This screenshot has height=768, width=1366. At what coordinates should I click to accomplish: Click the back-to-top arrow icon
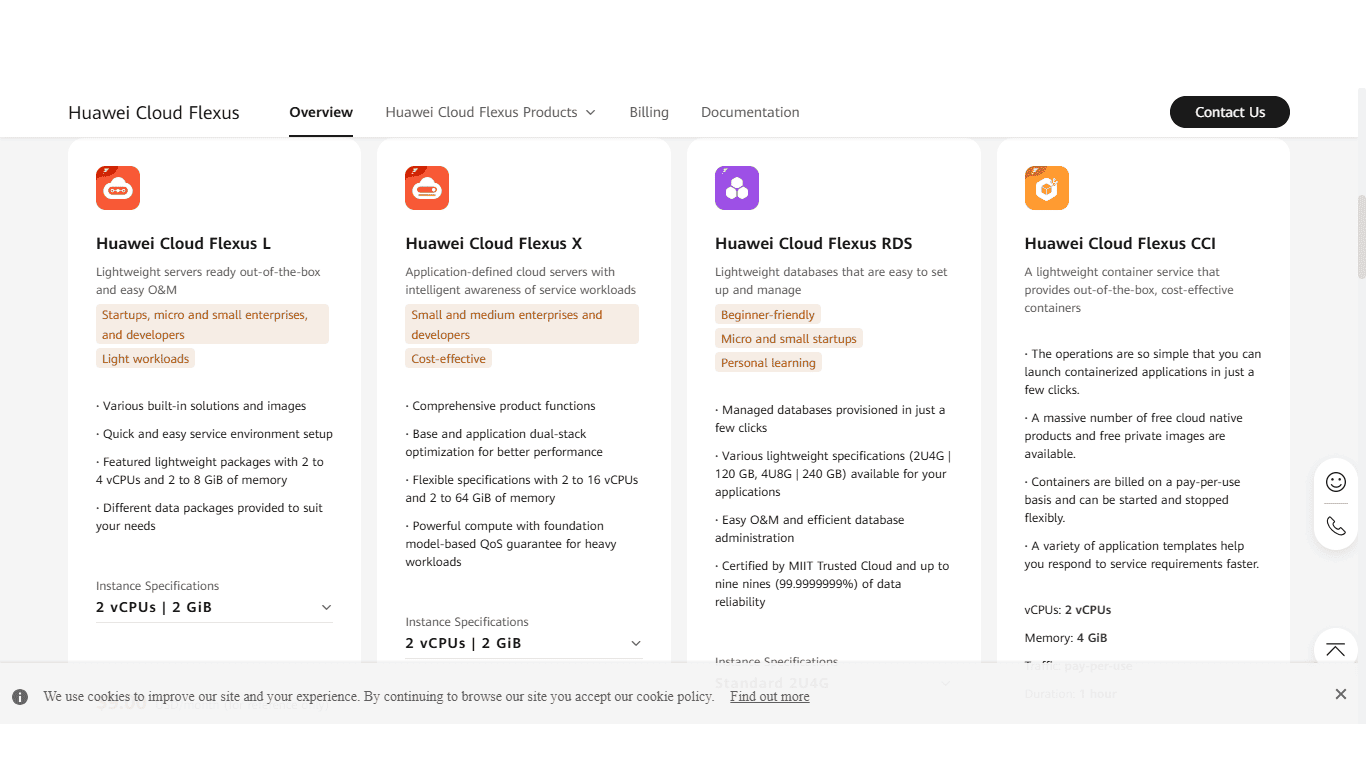point(1336,649)
